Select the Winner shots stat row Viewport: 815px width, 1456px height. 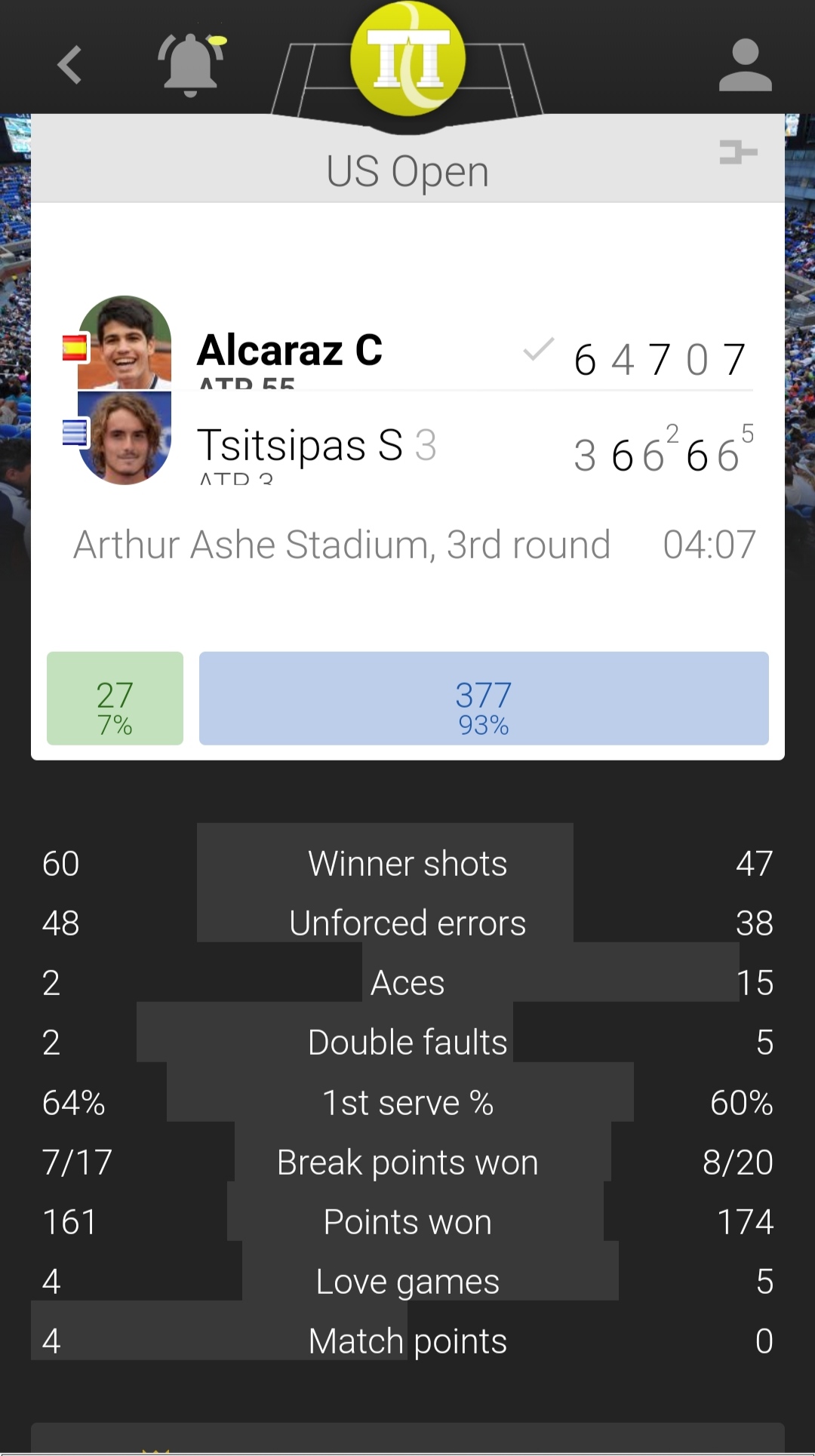pyautogui.click(x=407, y=864)
